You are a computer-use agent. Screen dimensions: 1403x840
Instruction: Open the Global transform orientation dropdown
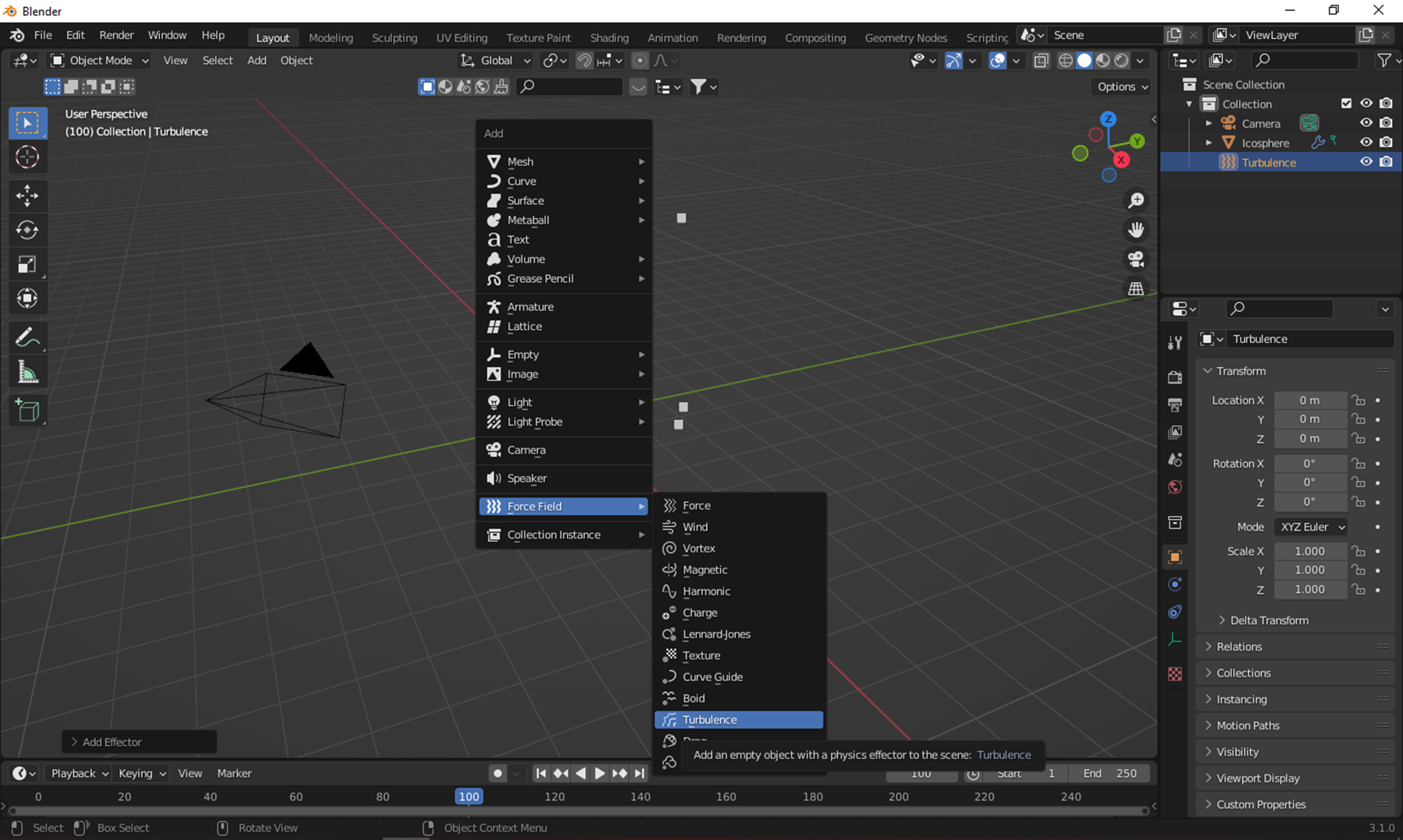[495, 61]
